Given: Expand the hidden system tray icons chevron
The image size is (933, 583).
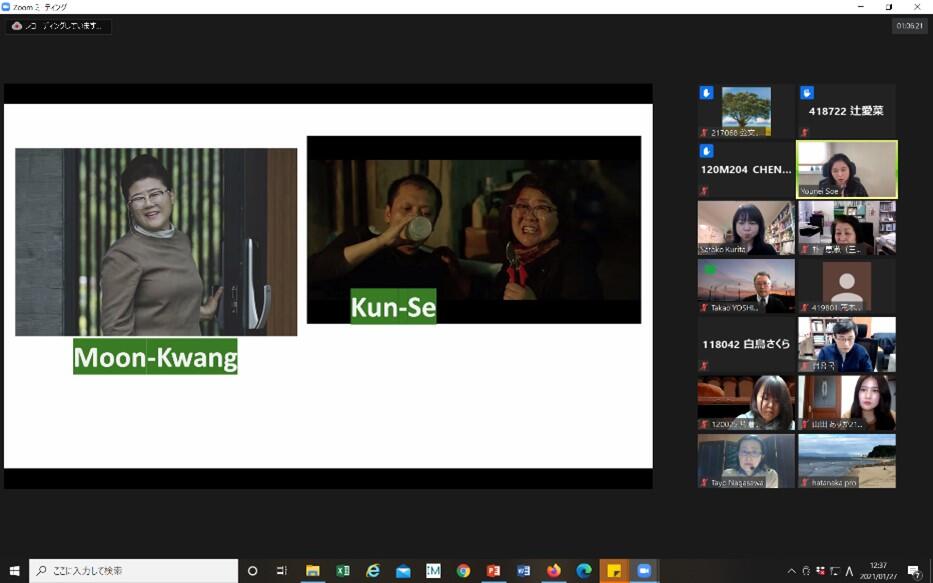Looking at the screenshot, I should click(x=791, y=571).
